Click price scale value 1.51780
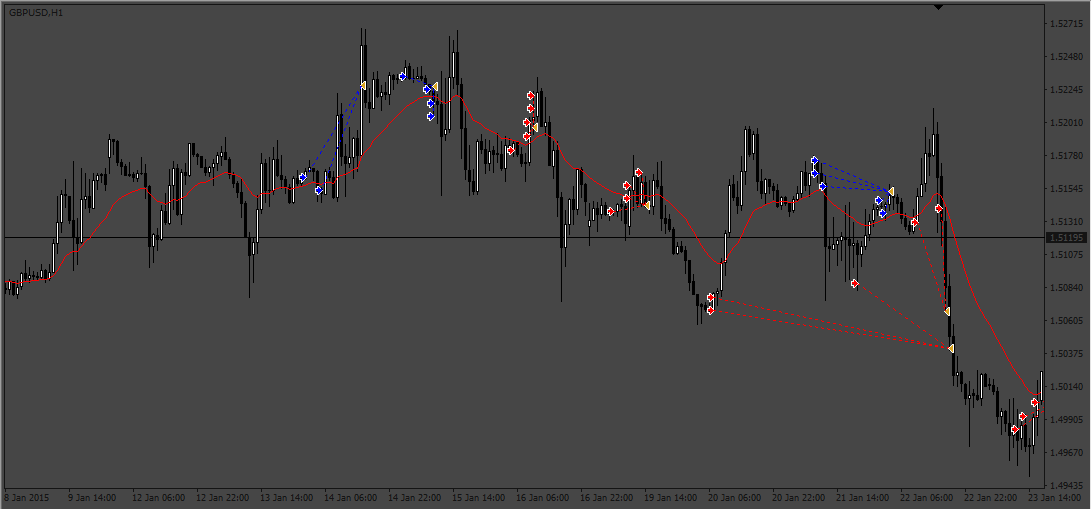 click(x=1068, y=156)
